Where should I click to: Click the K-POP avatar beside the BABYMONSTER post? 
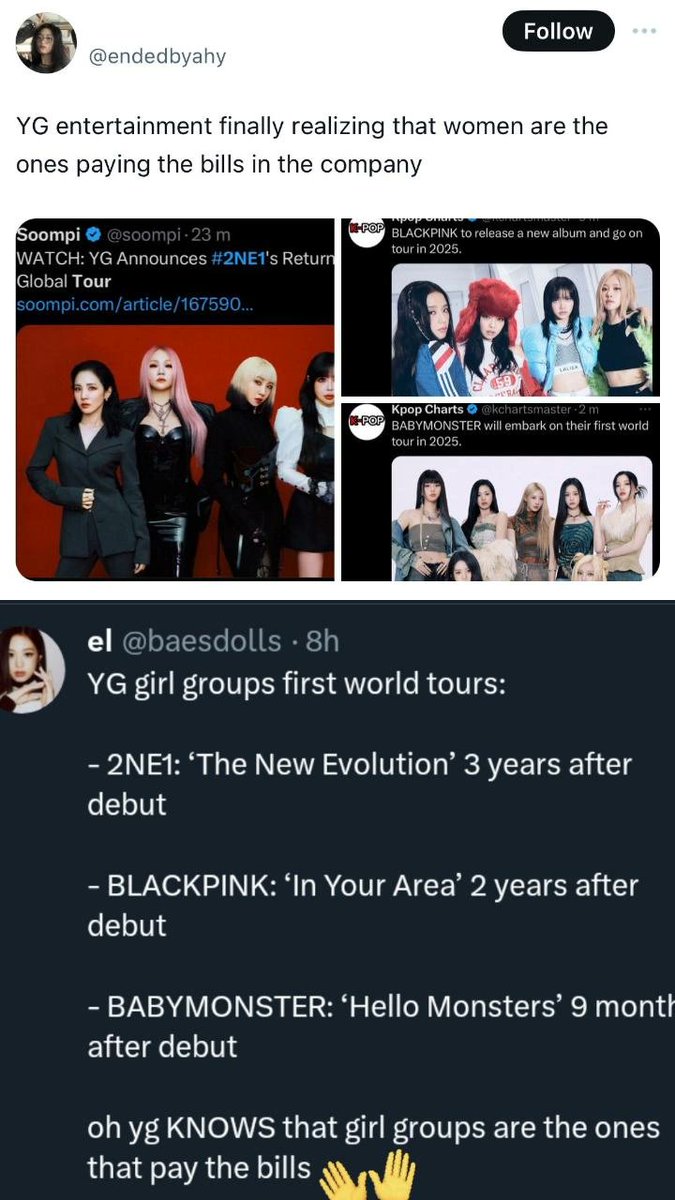364,421
